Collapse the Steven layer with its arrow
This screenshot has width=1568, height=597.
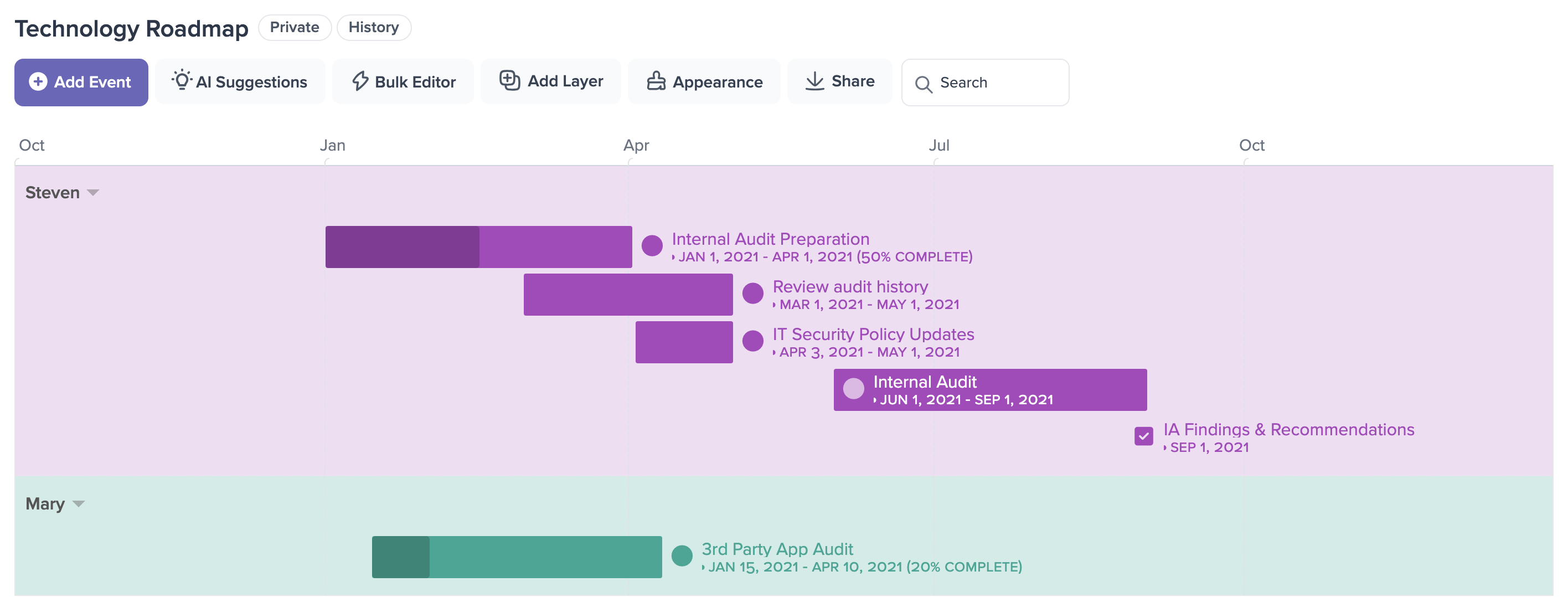pyautogui.click(x=92, y=193)
